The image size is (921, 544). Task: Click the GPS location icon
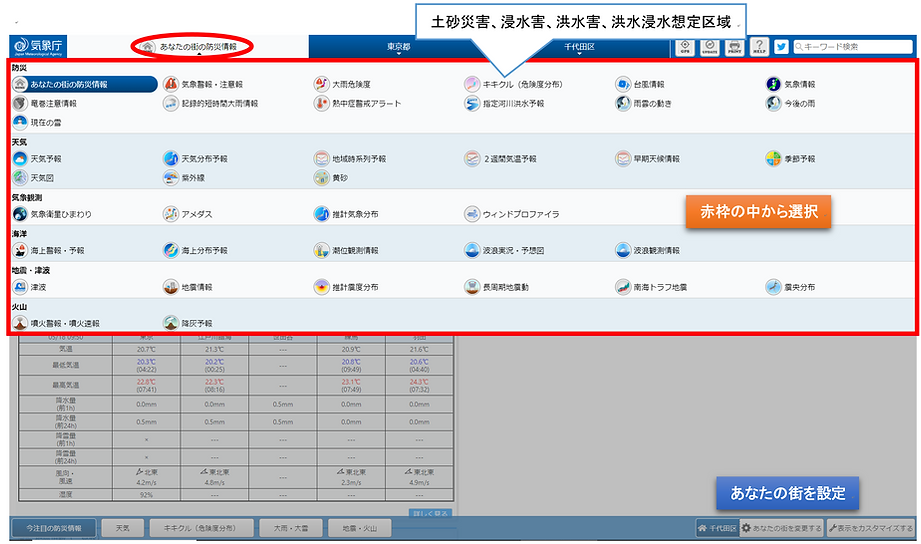685,47
